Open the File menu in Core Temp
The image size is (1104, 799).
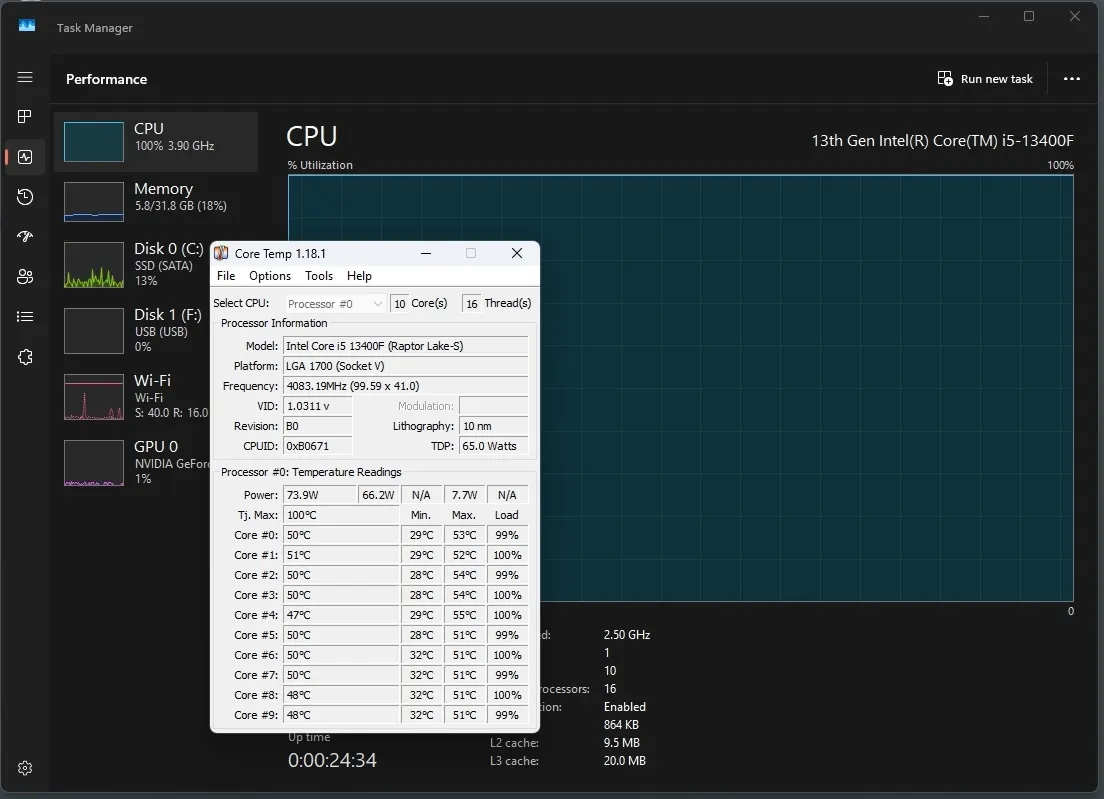click(226, 276)
